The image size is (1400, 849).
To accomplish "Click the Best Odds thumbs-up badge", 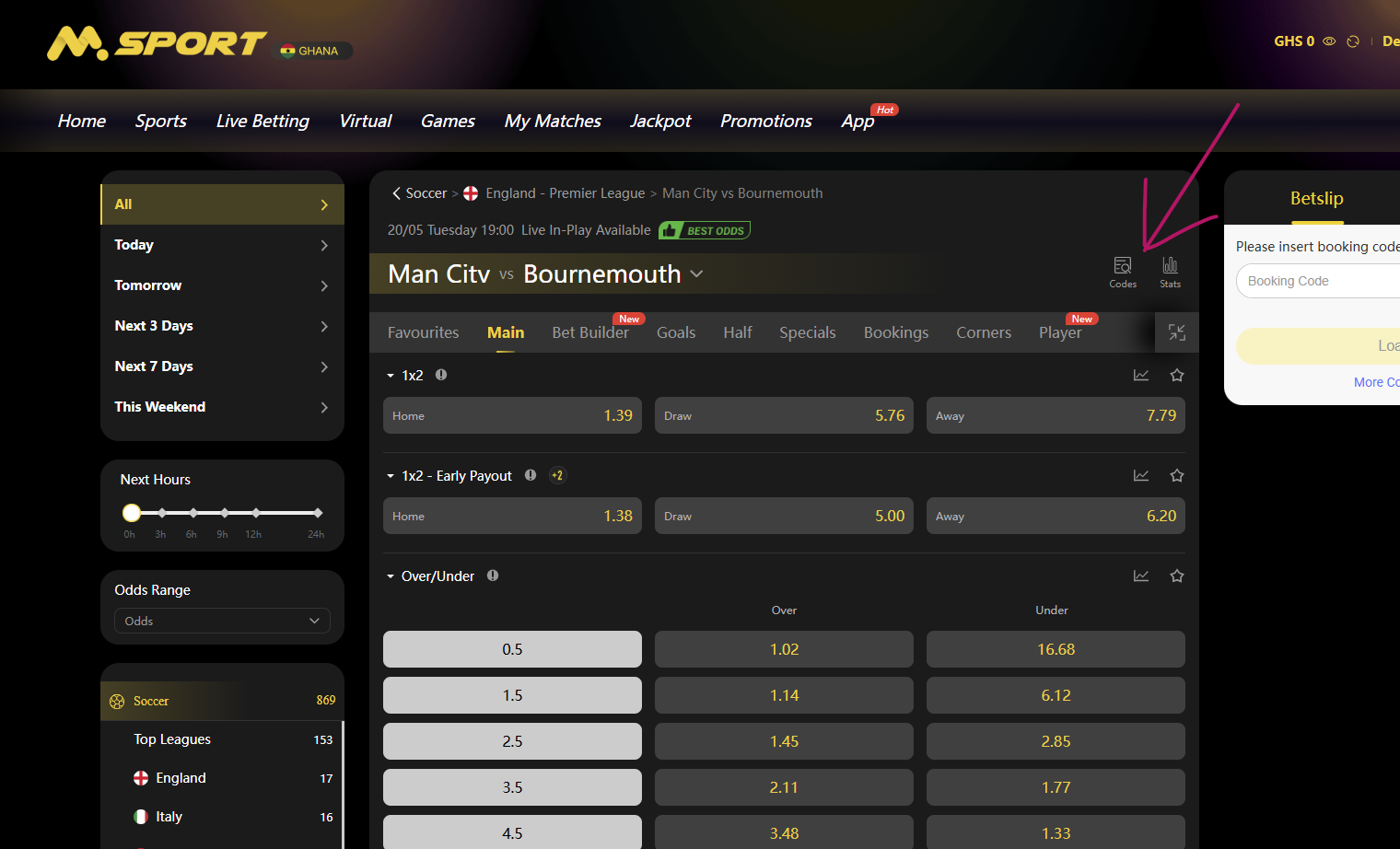I will click(x=705, y=230).
